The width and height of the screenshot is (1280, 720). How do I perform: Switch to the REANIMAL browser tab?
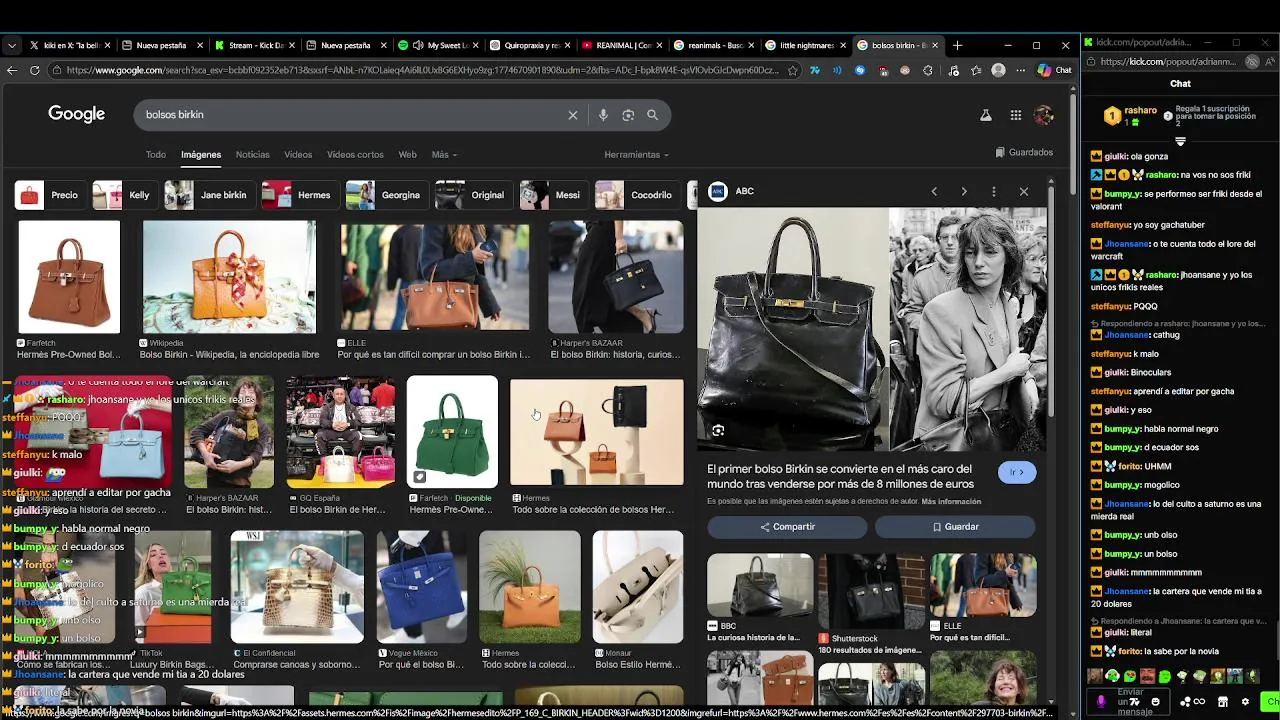pos(620,45)
